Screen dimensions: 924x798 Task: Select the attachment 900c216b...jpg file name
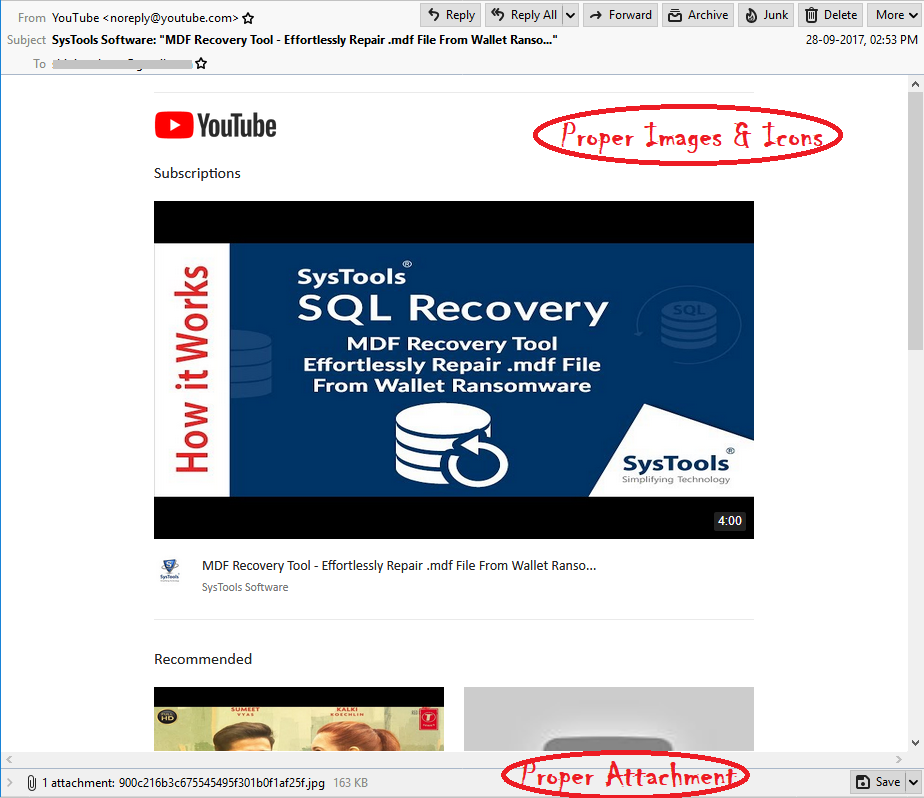click(222, 783)
